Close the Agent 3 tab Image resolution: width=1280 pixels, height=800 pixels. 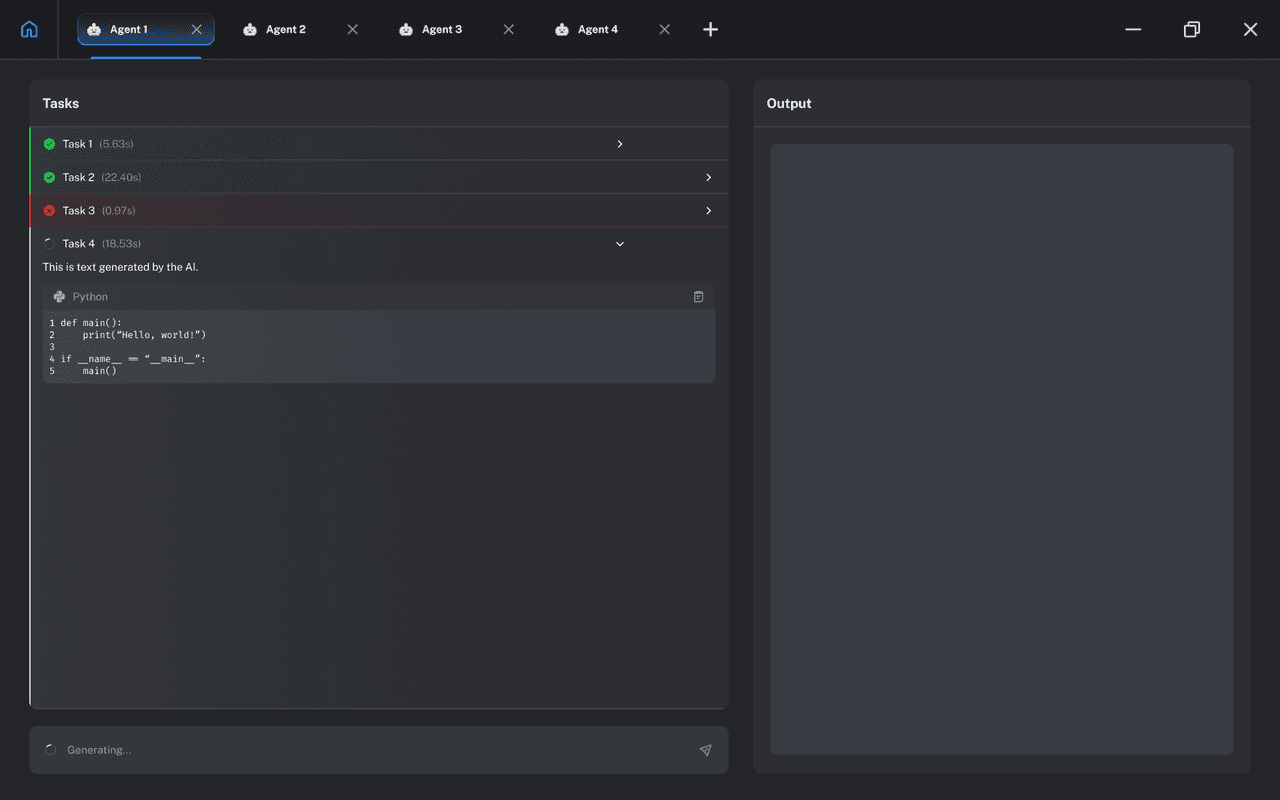tap(508, 30)
